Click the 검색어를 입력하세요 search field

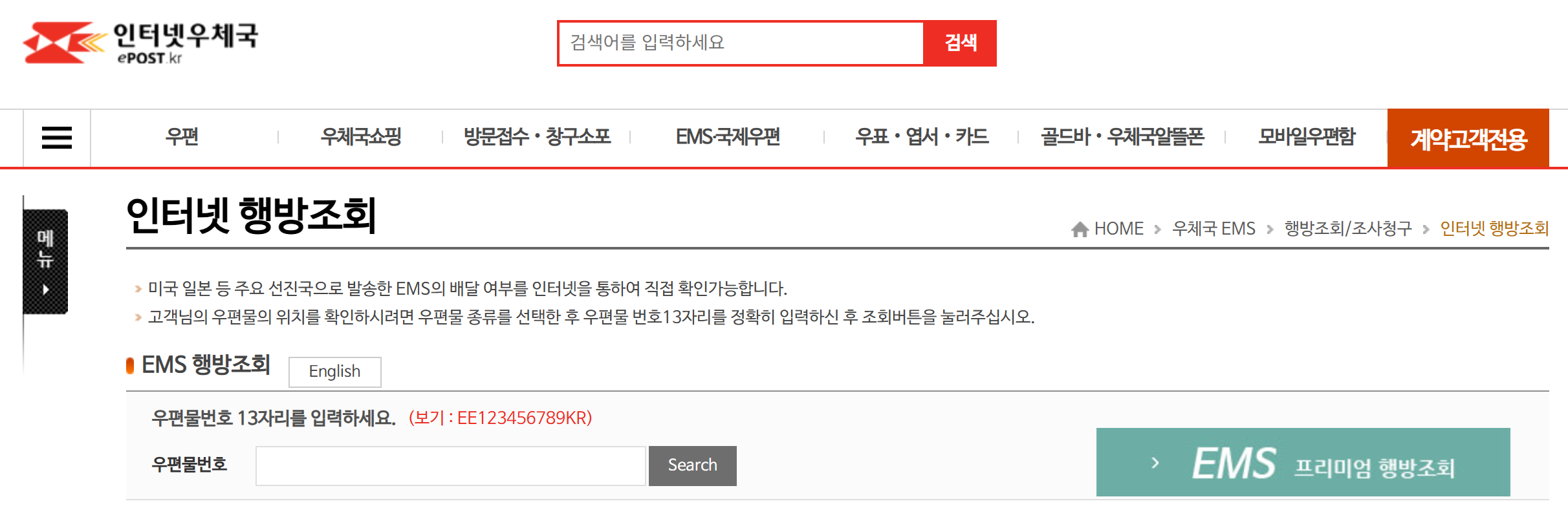pos(741,43)
